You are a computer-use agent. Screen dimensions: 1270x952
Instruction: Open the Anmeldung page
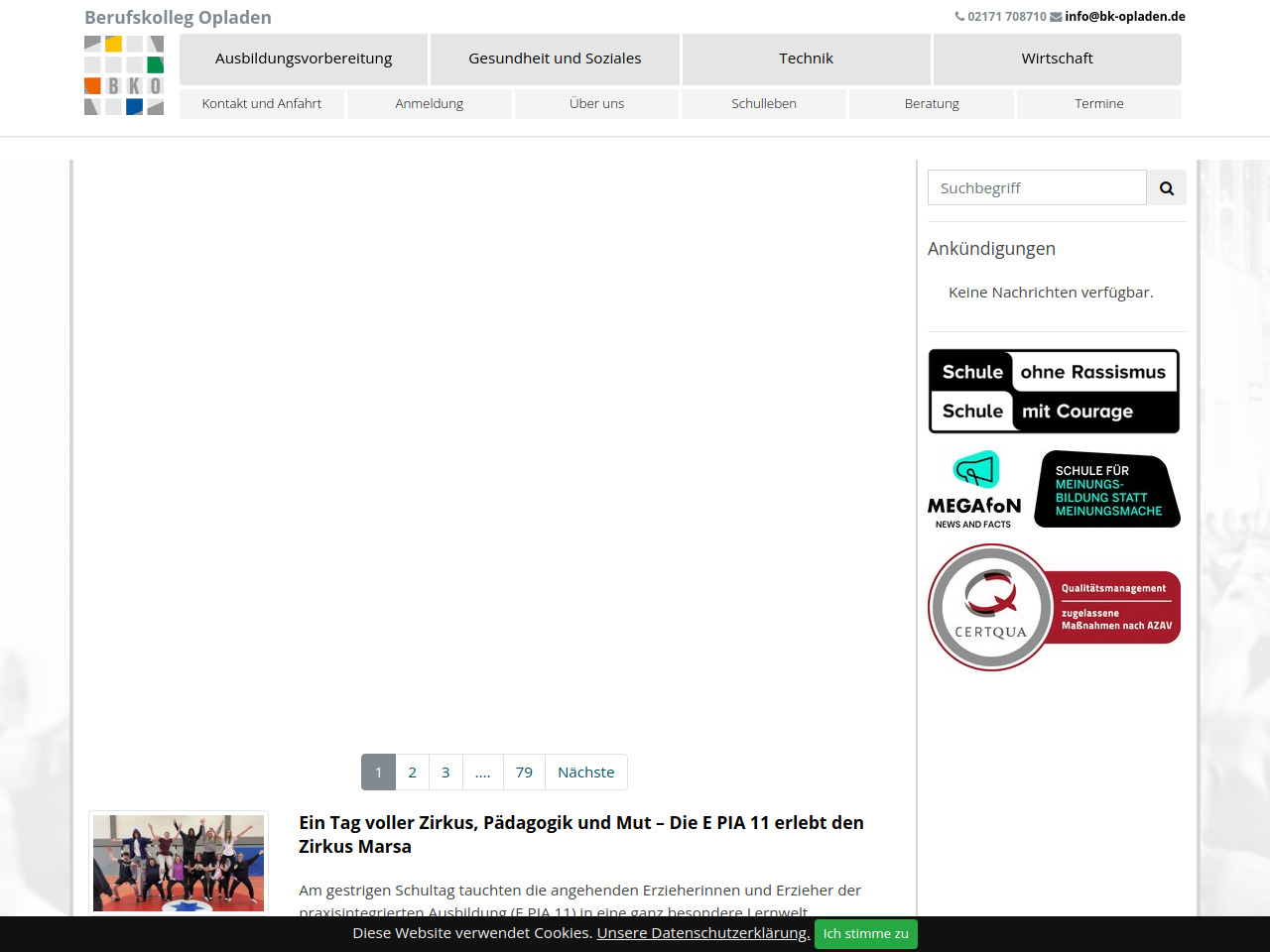click(430, 104)
